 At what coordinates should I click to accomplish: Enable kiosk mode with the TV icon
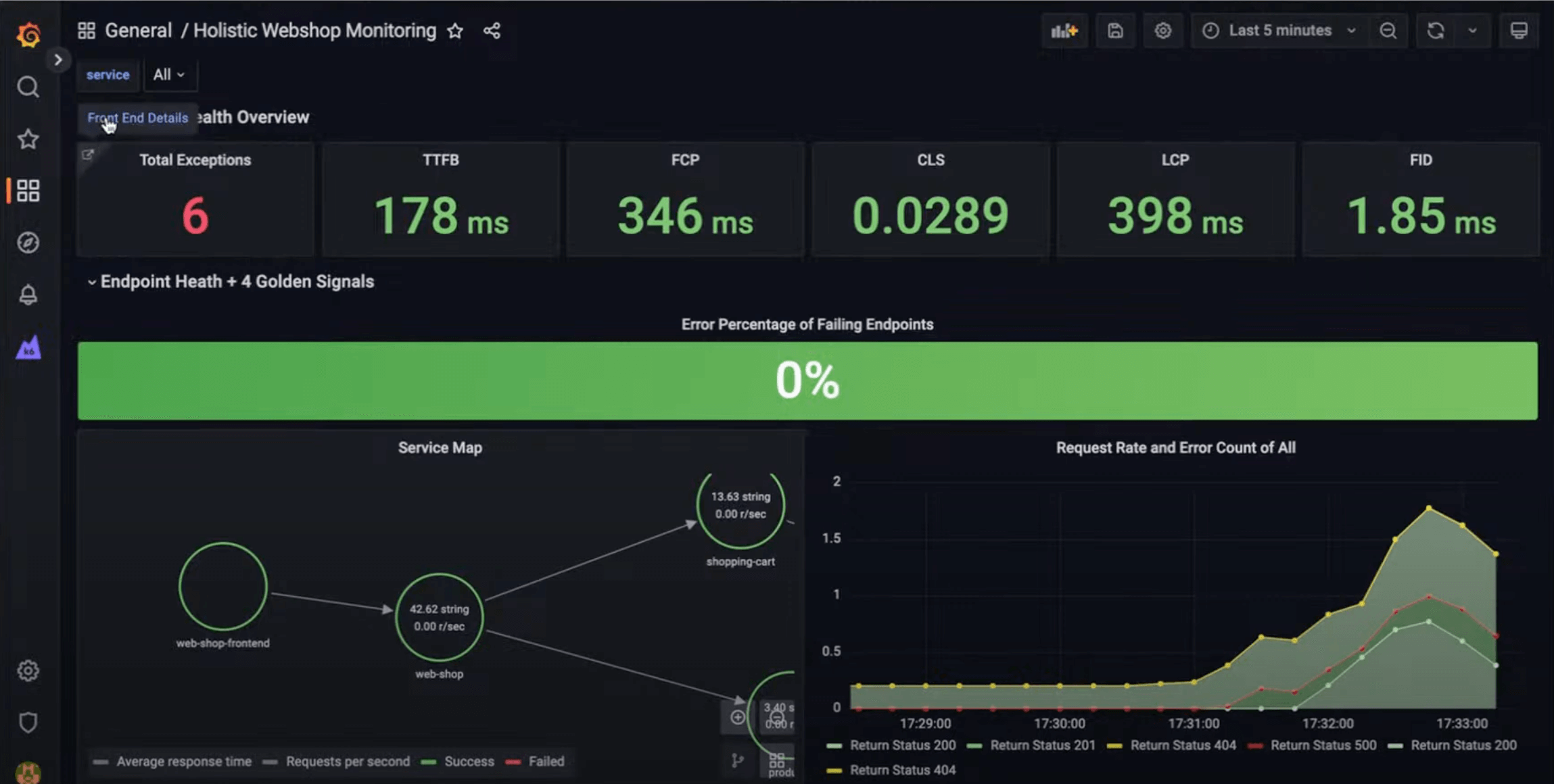click(1519, 30)
